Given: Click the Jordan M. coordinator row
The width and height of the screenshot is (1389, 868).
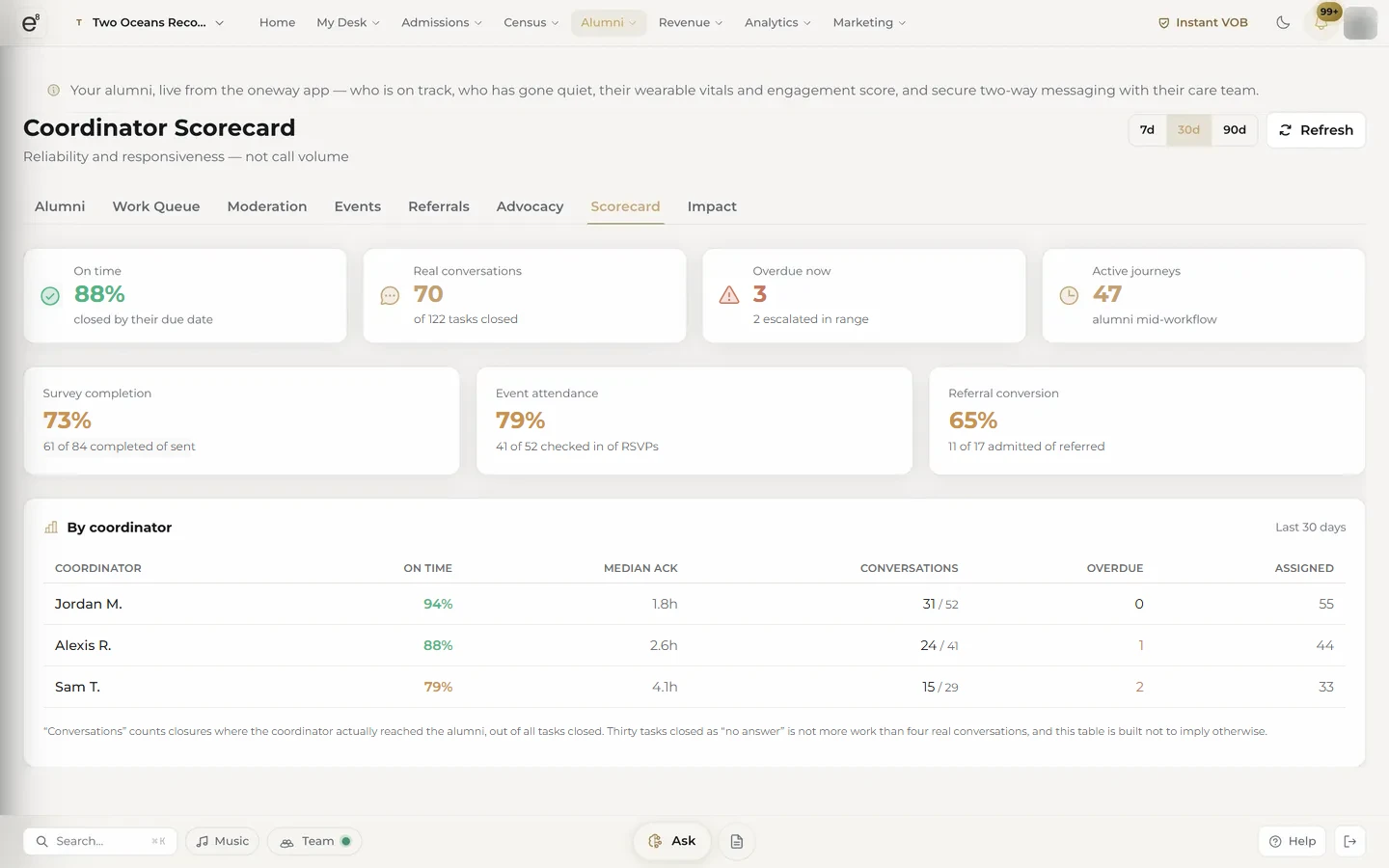Looking at the screenshot, I should 694,604.
